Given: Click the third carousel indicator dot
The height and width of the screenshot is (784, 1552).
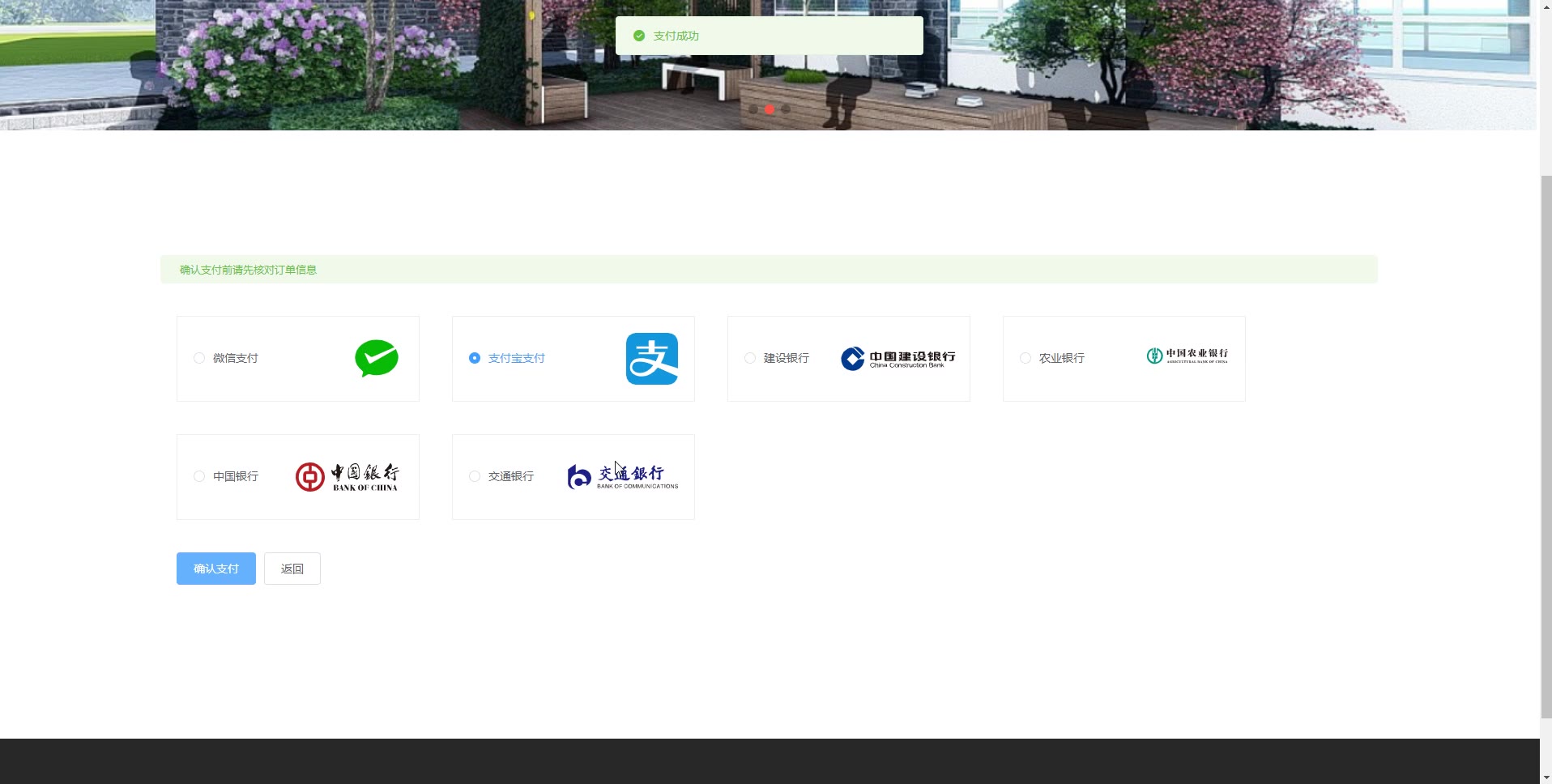Looking at the screenshot, I should click(786, 109).
